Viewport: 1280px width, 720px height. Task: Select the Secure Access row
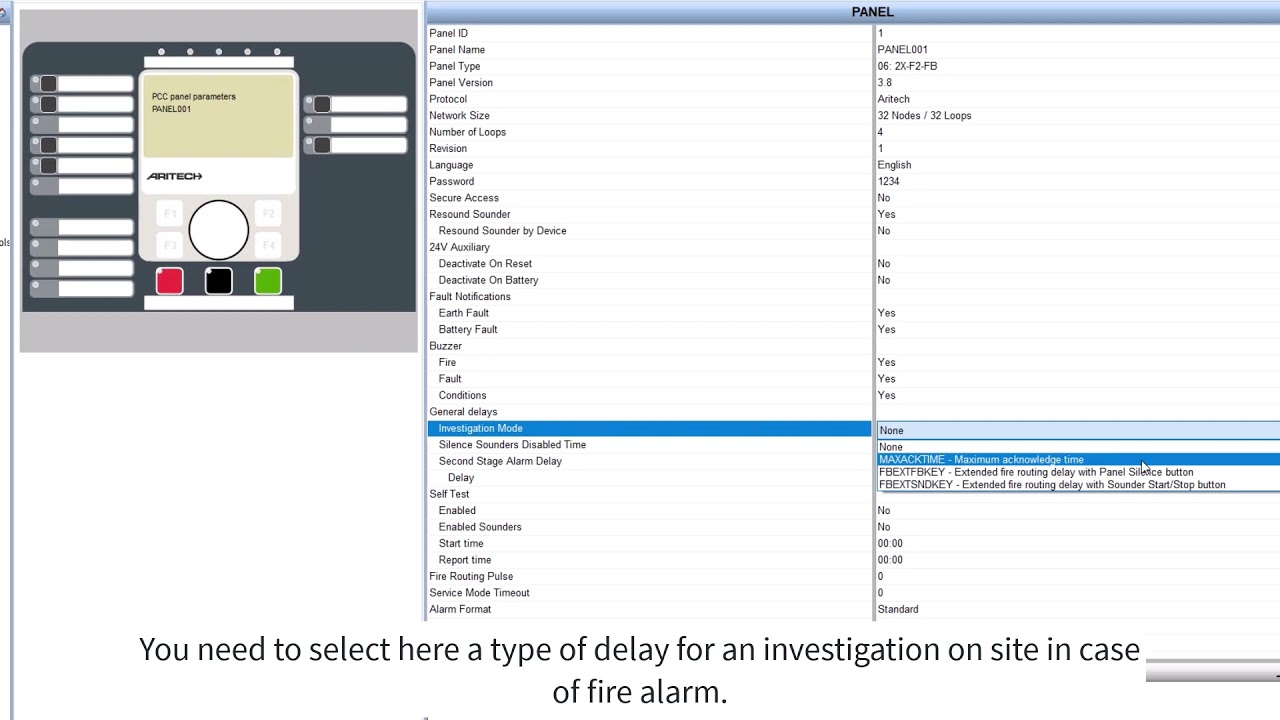pyautogui.click(x=649, y=198)
